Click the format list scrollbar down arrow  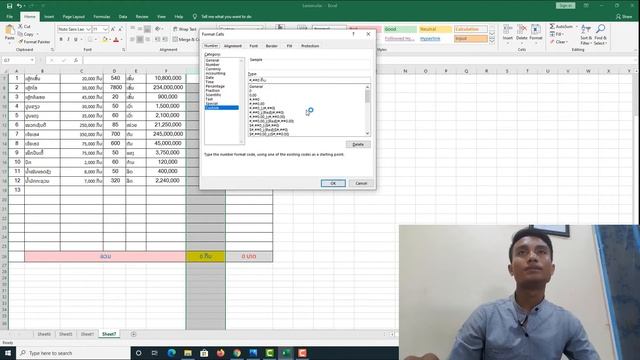367,133
